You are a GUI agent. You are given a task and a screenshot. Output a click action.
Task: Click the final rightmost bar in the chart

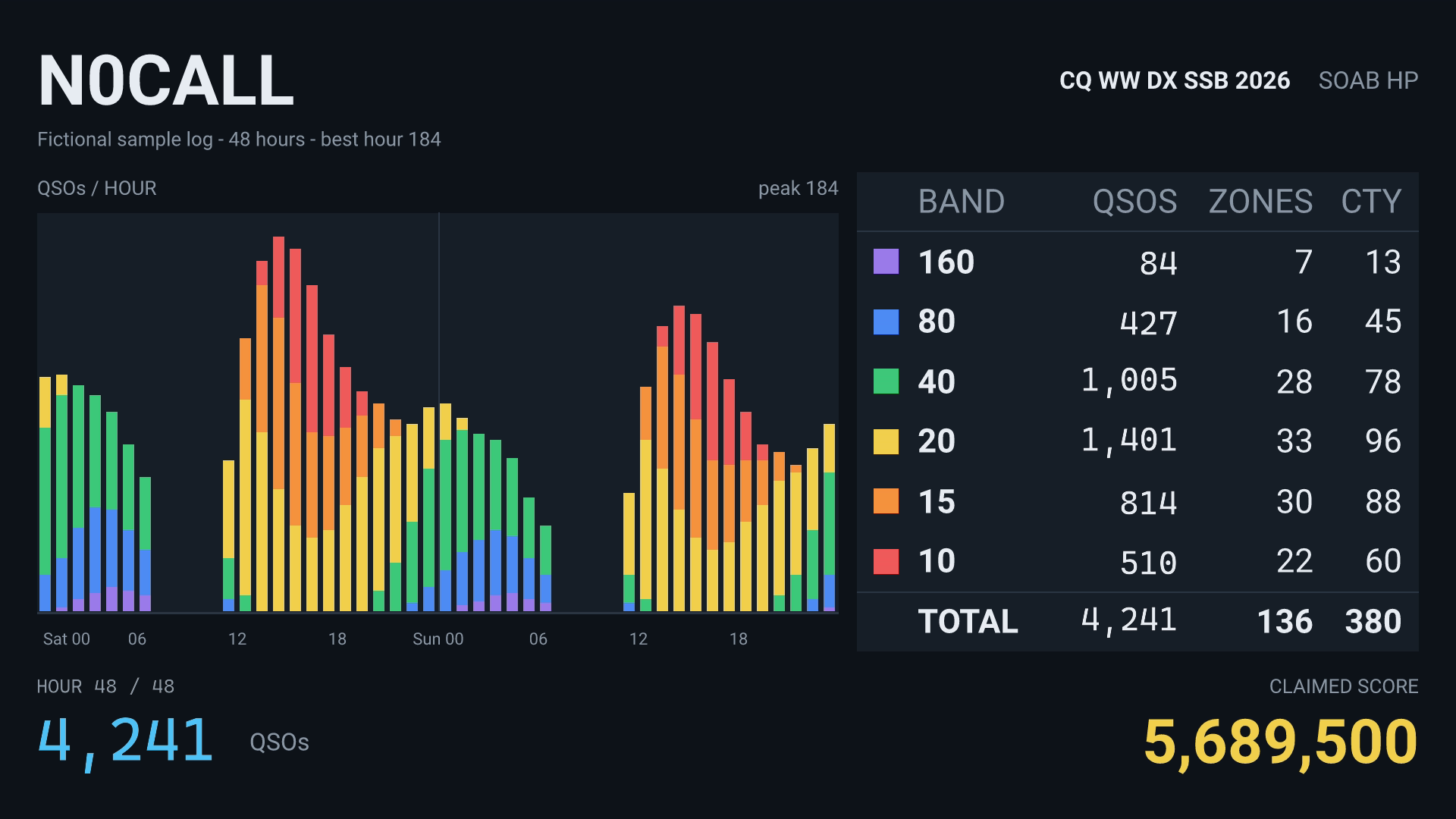[x=829, y=518]
